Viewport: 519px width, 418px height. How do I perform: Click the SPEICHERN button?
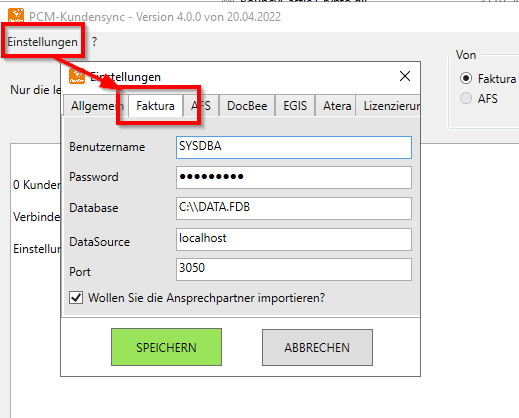166,347
